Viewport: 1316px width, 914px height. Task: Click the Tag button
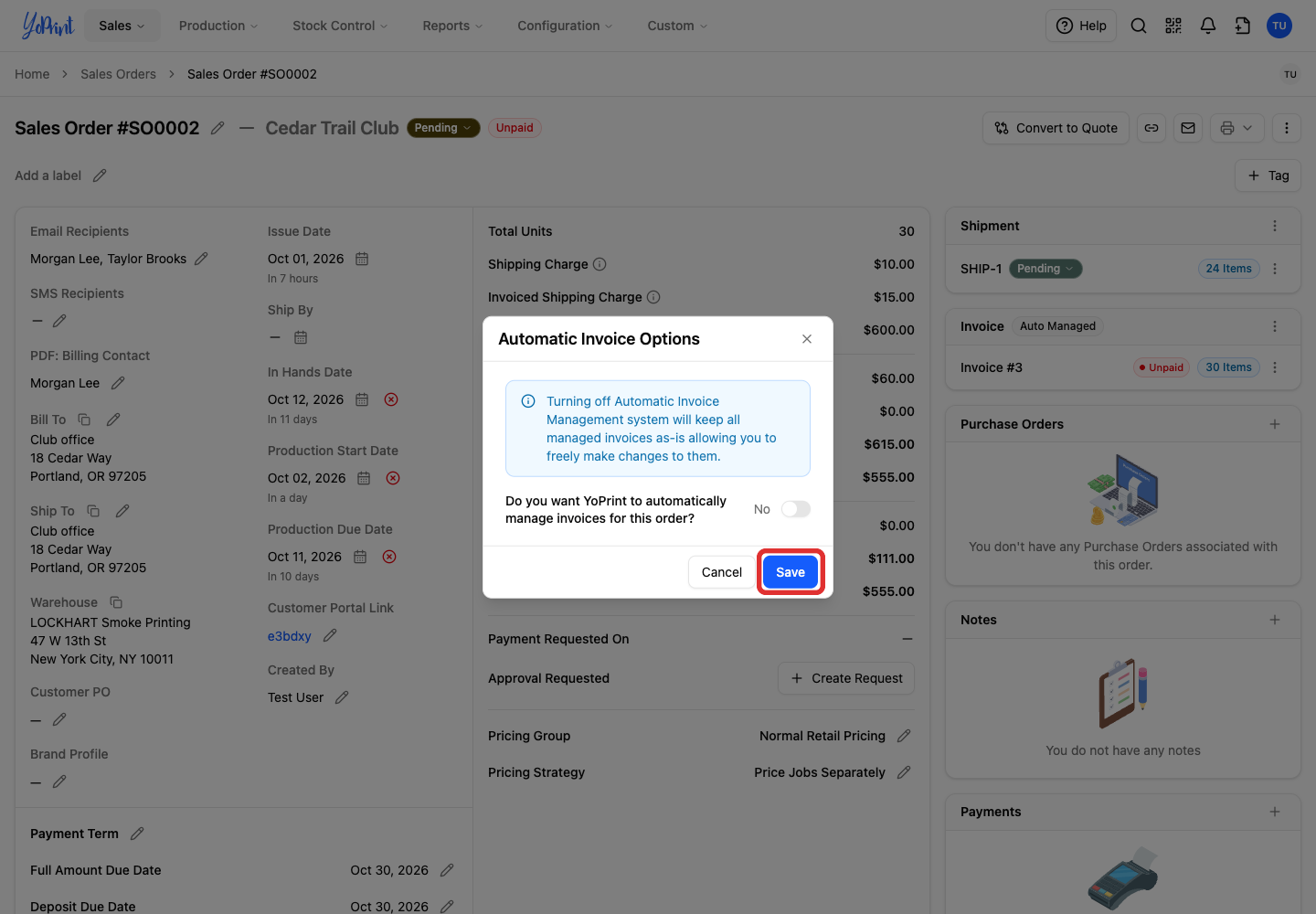(1268, 175)
